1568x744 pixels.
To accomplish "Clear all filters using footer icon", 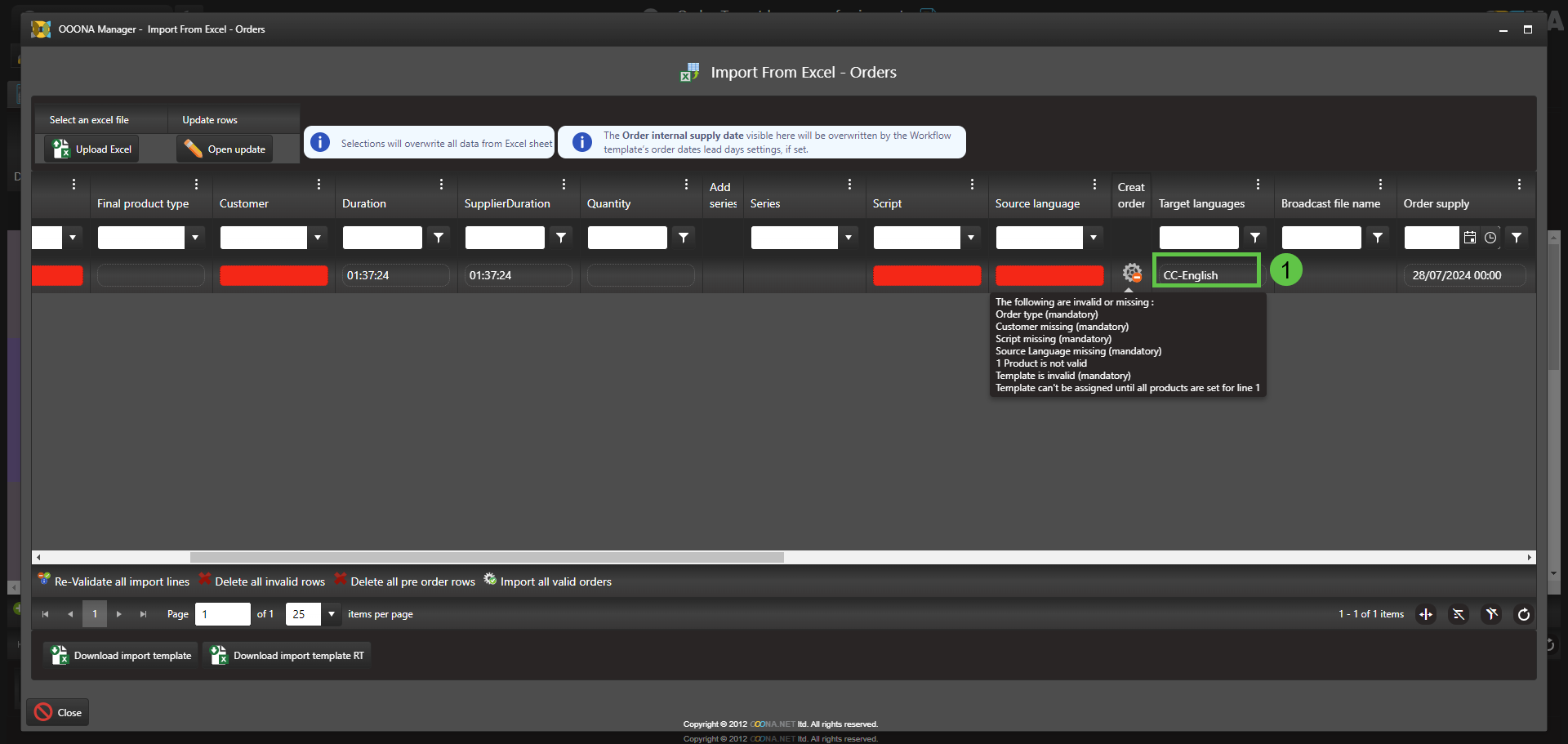I will [x=1491, y=614].
